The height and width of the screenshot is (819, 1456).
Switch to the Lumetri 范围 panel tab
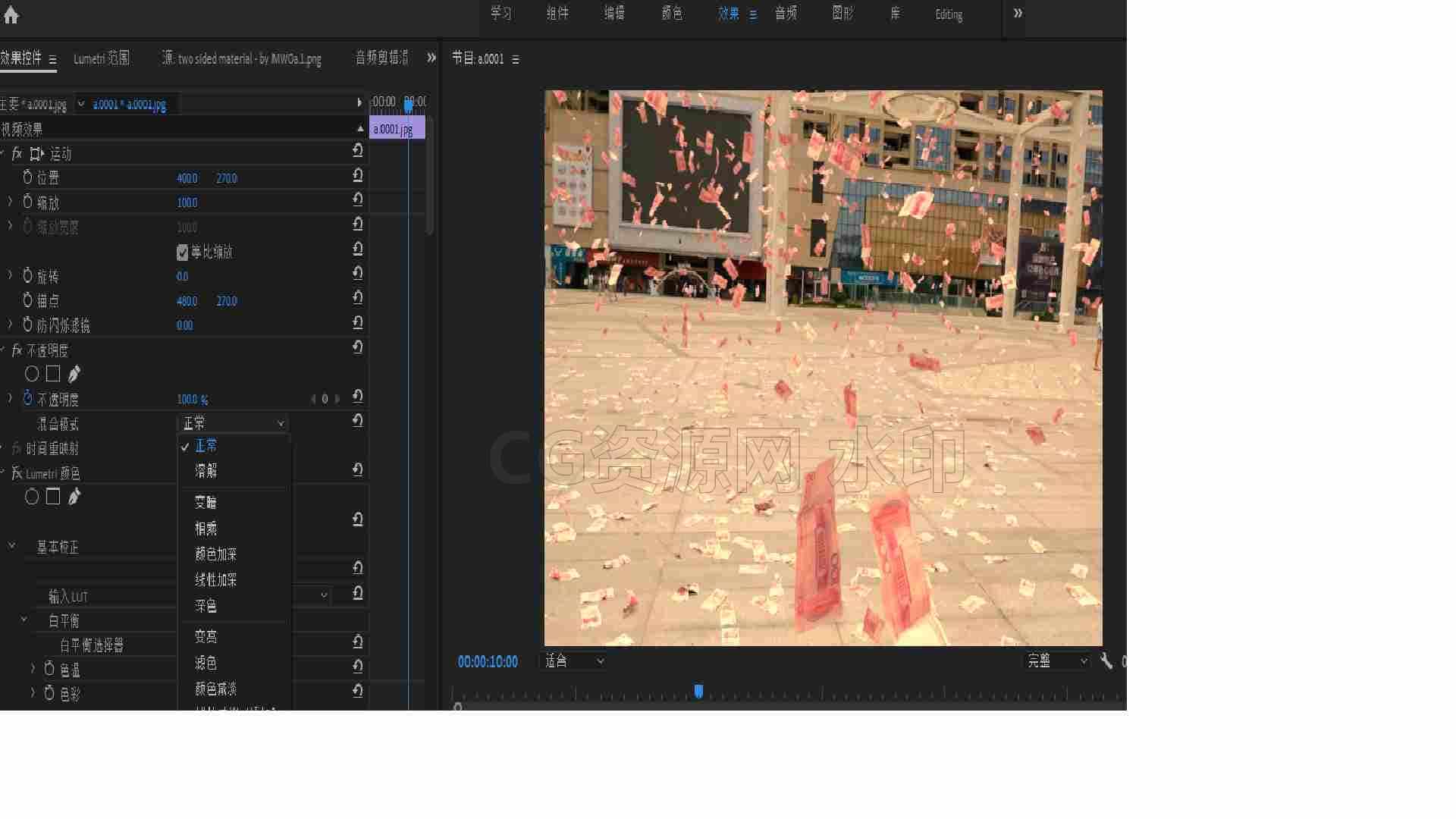(x=102, y=58)
